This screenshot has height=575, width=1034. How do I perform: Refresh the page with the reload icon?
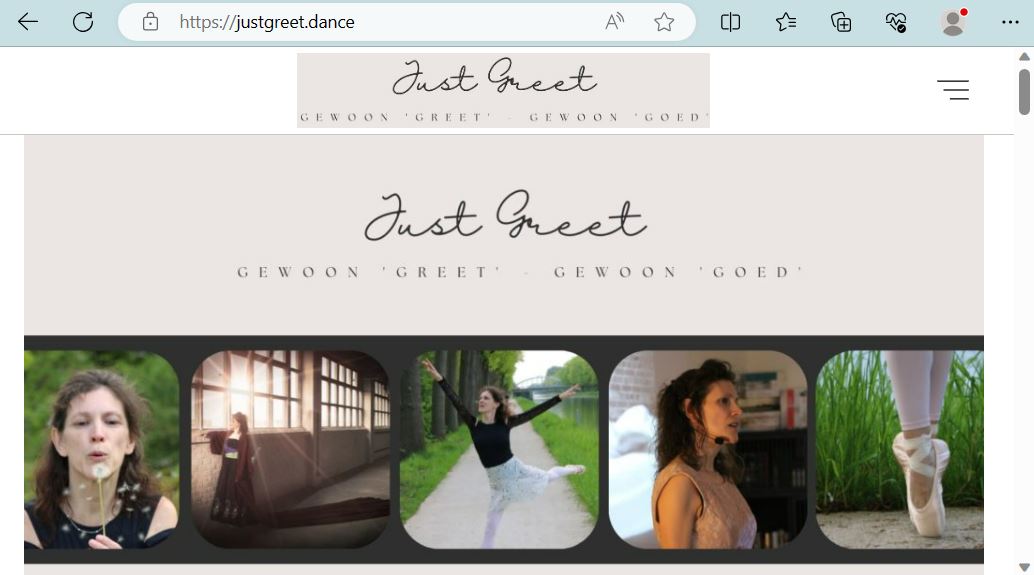click(83, 22)
